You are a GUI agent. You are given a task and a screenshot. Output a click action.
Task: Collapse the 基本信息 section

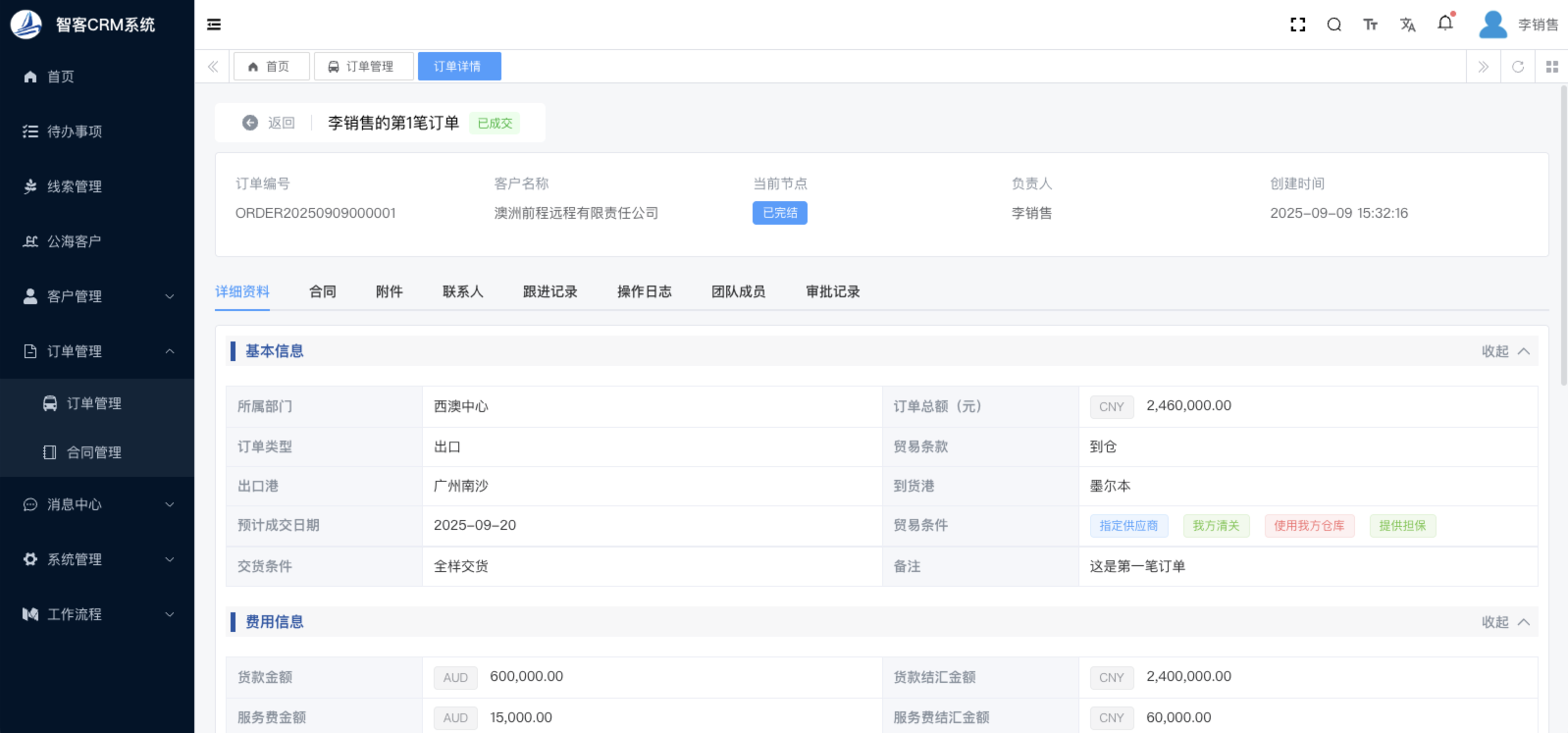click(x=1505, y=351)
